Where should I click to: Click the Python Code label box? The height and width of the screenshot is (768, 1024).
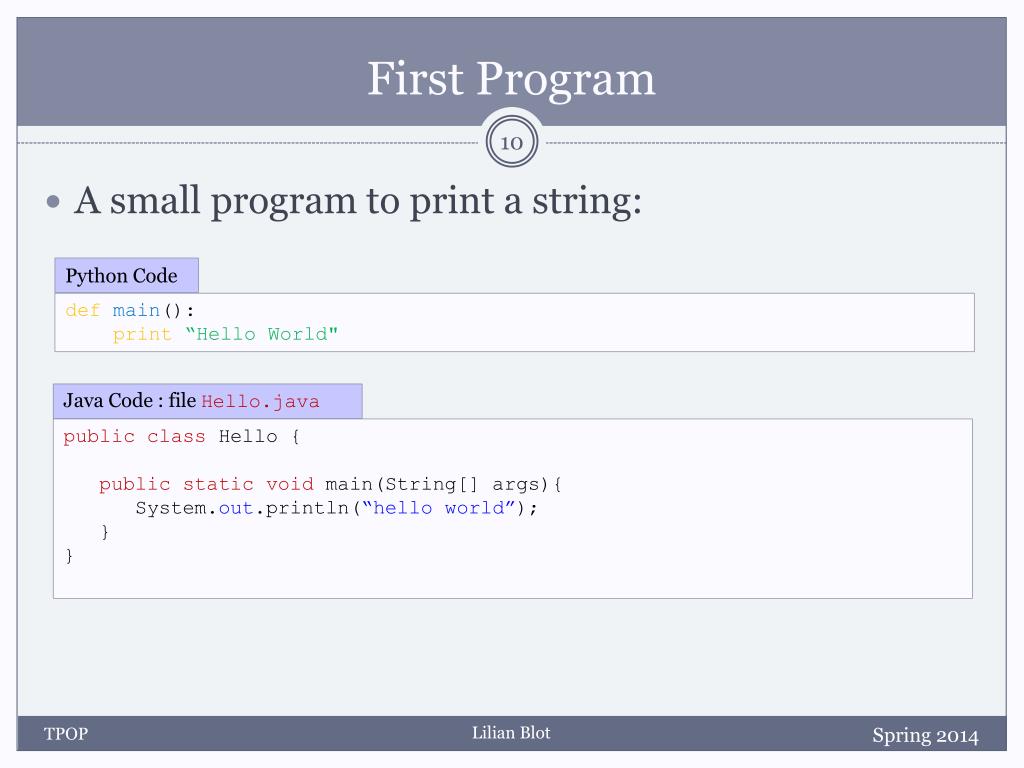tap(127, 275)
